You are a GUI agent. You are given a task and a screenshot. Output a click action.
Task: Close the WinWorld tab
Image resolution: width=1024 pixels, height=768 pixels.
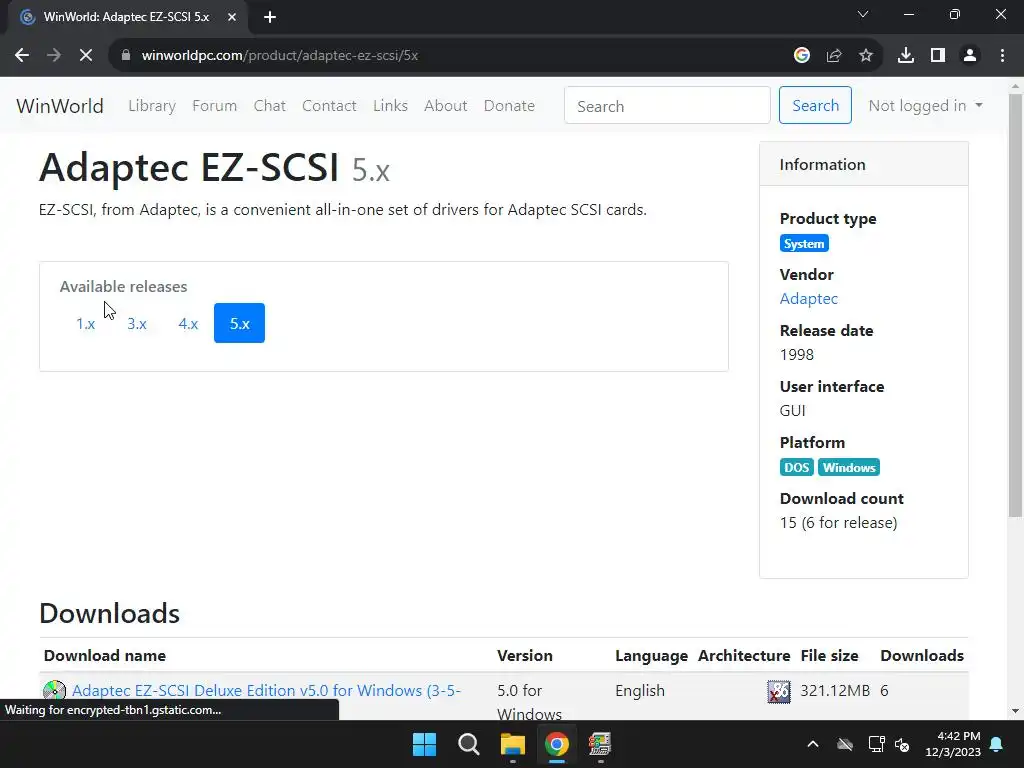tap(232, 17)
